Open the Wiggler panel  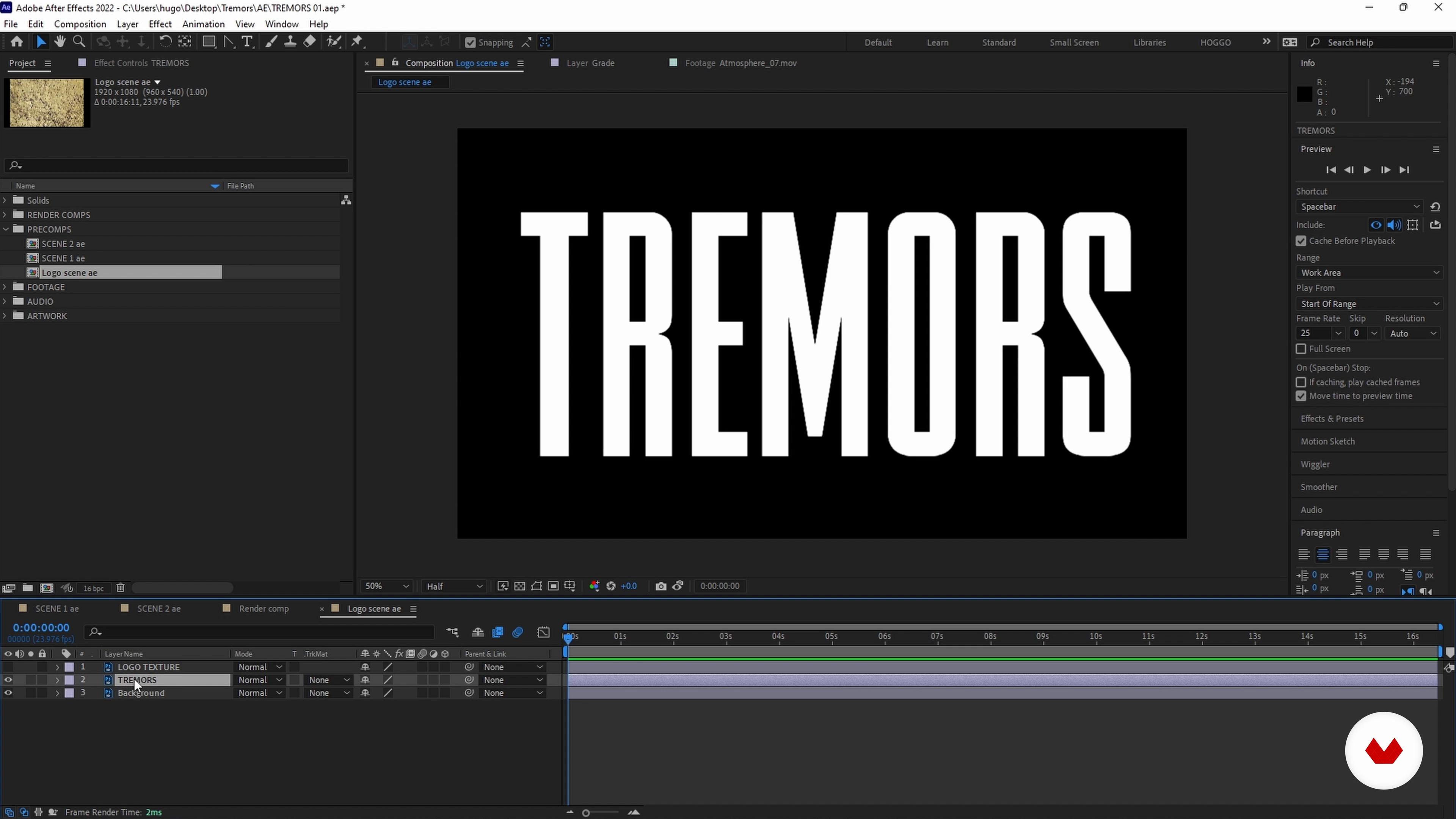pyautogui.click(x=1315, y=464)
